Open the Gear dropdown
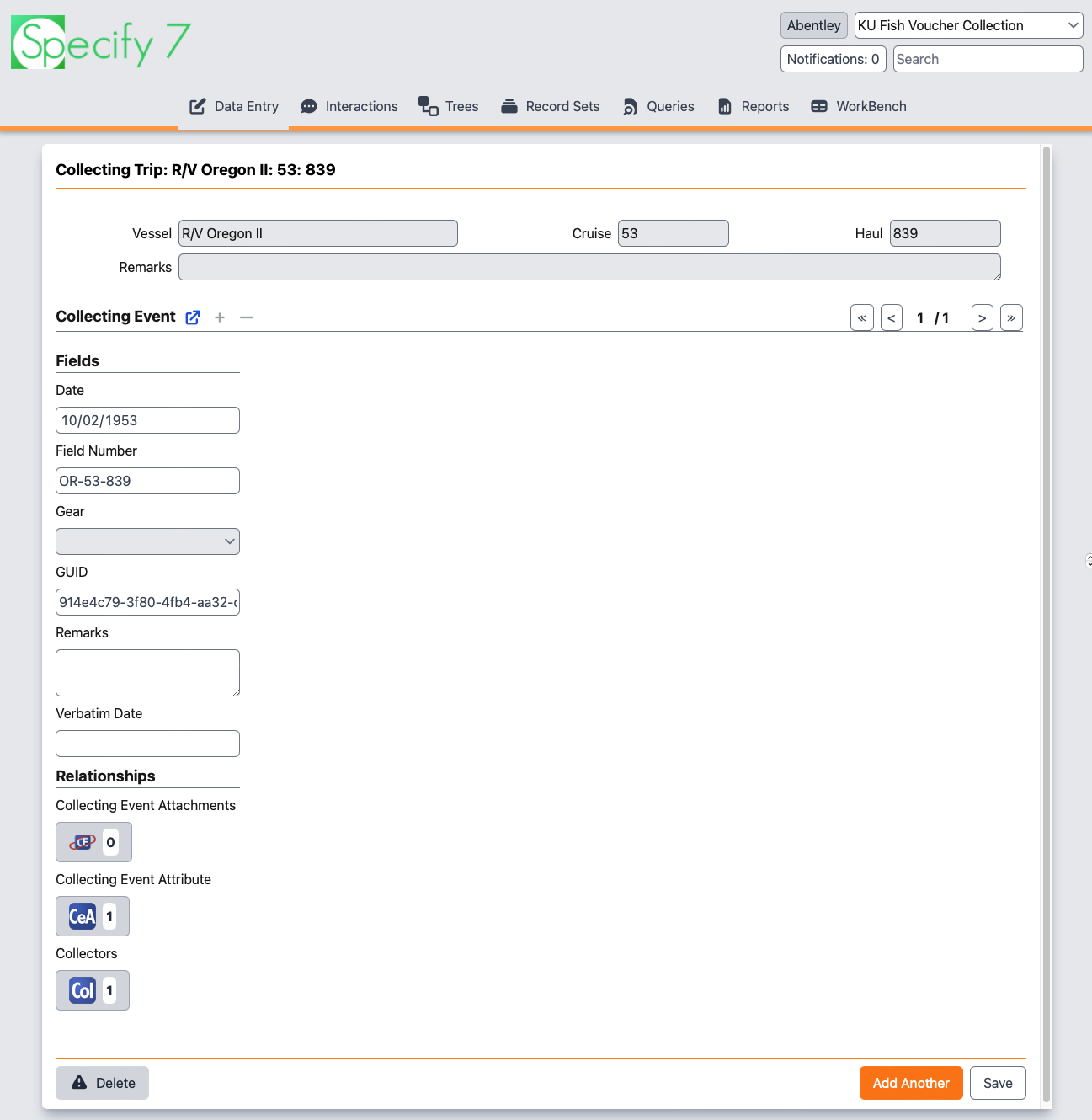The width and height of the screenshot is (1092, 1120). coord(147,541)
